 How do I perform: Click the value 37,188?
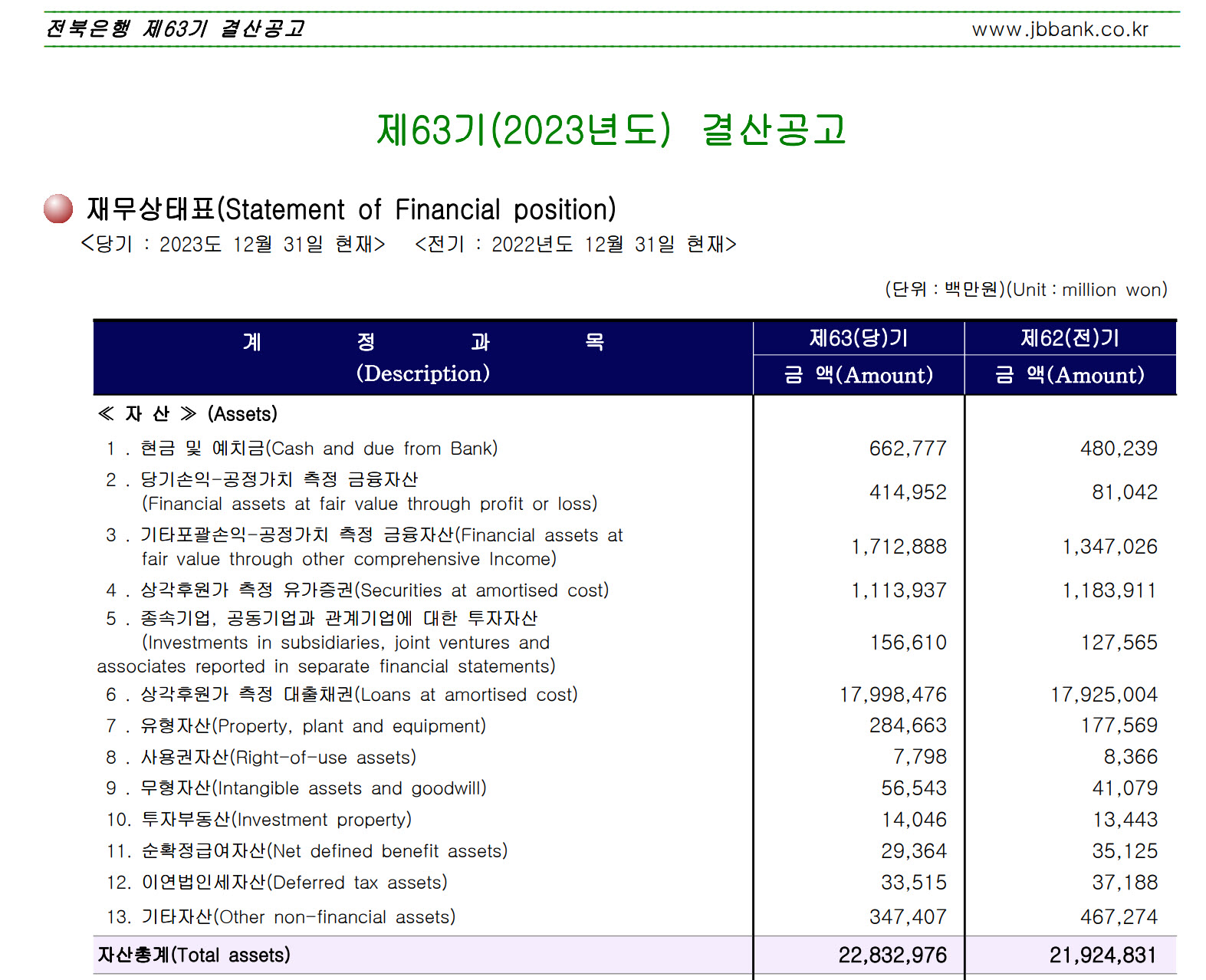(1125, 883)
